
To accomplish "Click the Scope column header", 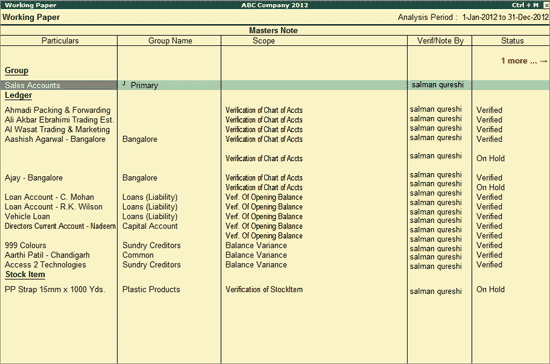I will [x=263, y=41].
